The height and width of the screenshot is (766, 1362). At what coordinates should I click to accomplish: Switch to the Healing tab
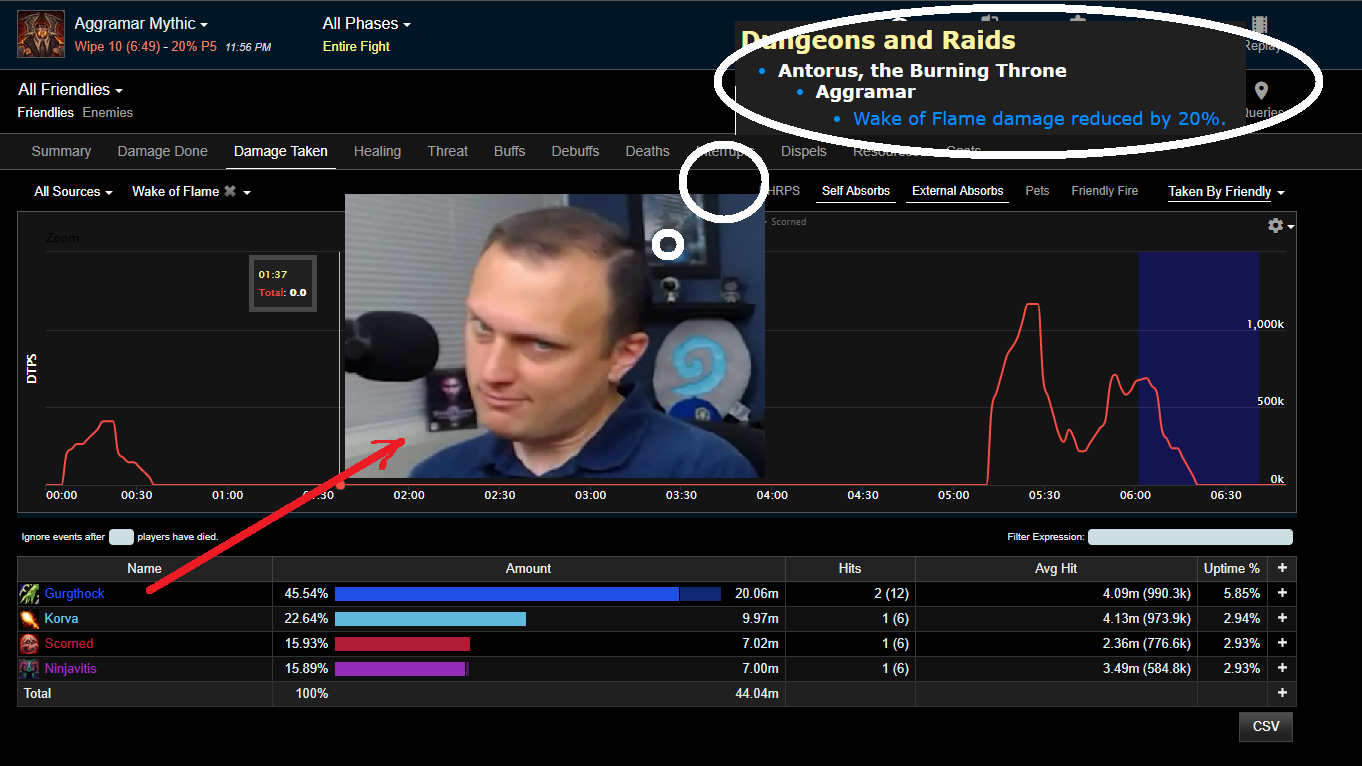(377, 151)
